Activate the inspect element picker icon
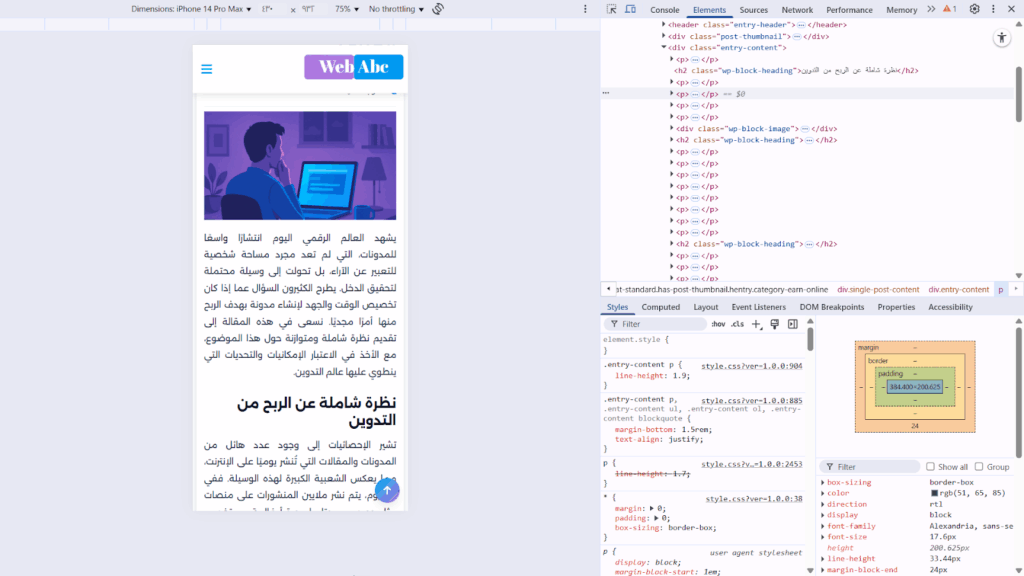The width and height of the screenshot is (1024, 576). click(x=611, y=9)
